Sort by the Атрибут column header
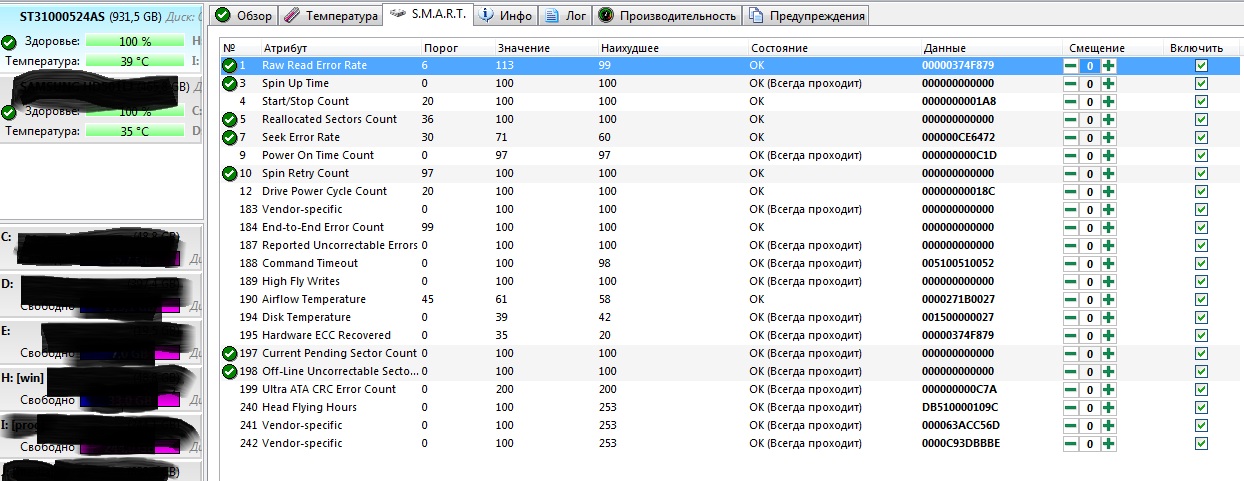The image size is (1244, 481). pyautogui.click(x=285, y=48)
